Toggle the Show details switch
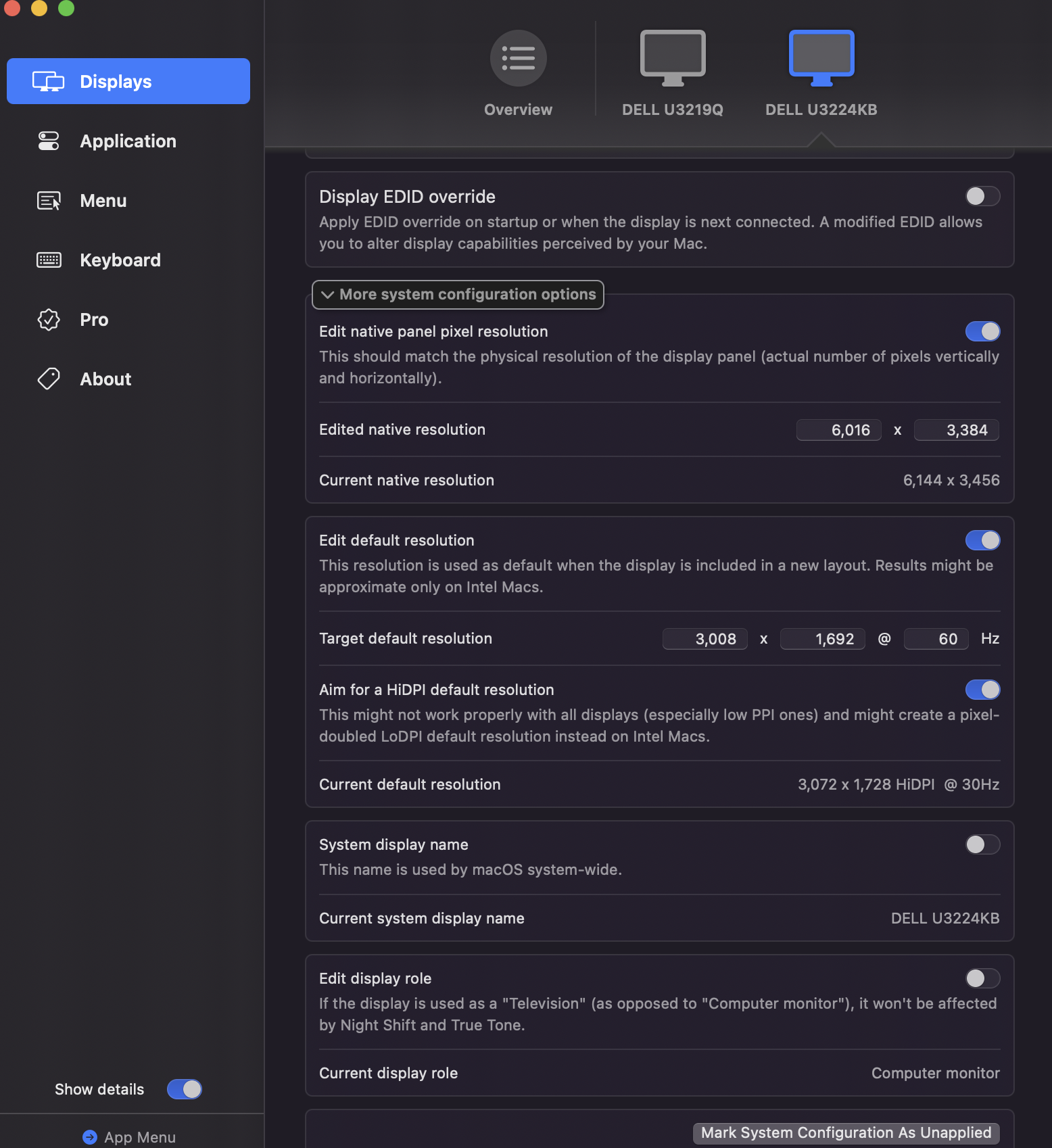The height and width of the screenshot is (1148, 1052). coord(184,1089)
